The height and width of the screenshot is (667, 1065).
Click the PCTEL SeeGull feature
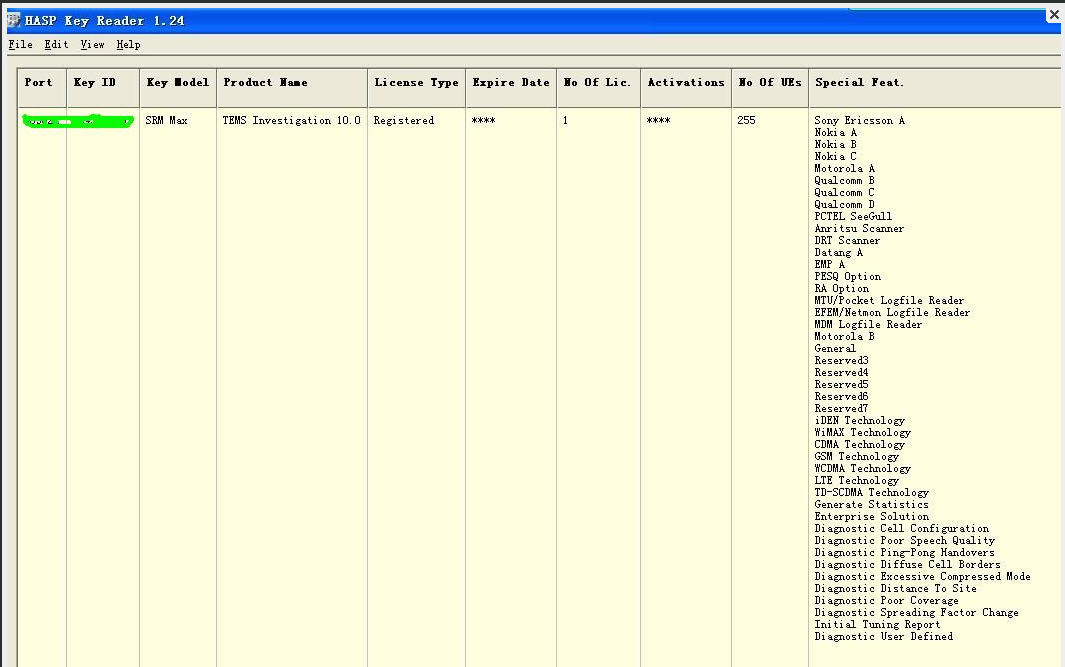click(853, 217)
